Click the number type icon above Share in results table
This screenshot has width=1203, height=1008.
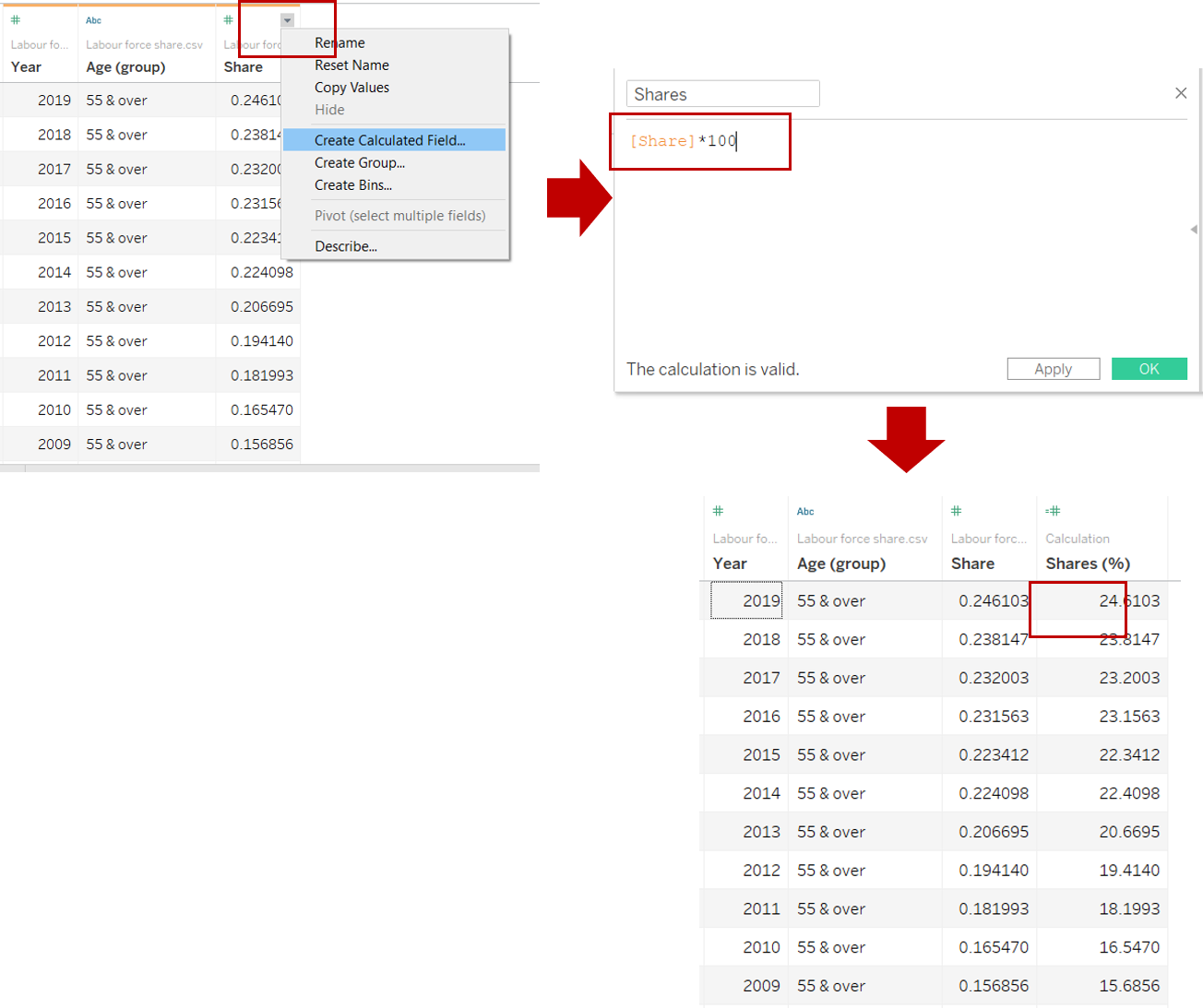(x=957, y=511)
